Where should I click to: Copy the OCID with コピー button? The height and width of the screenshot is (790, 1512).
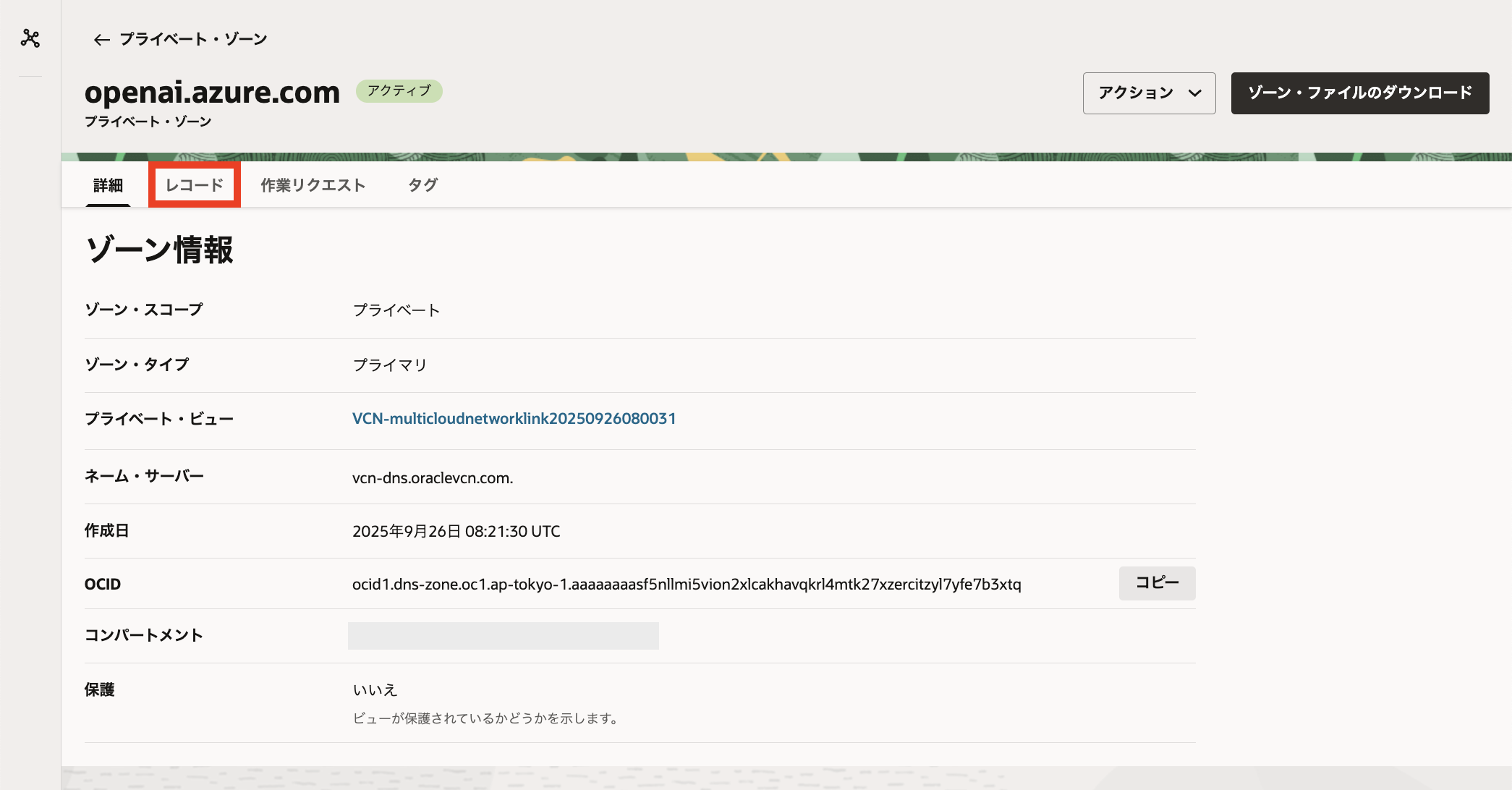[x=1156, y=583]
